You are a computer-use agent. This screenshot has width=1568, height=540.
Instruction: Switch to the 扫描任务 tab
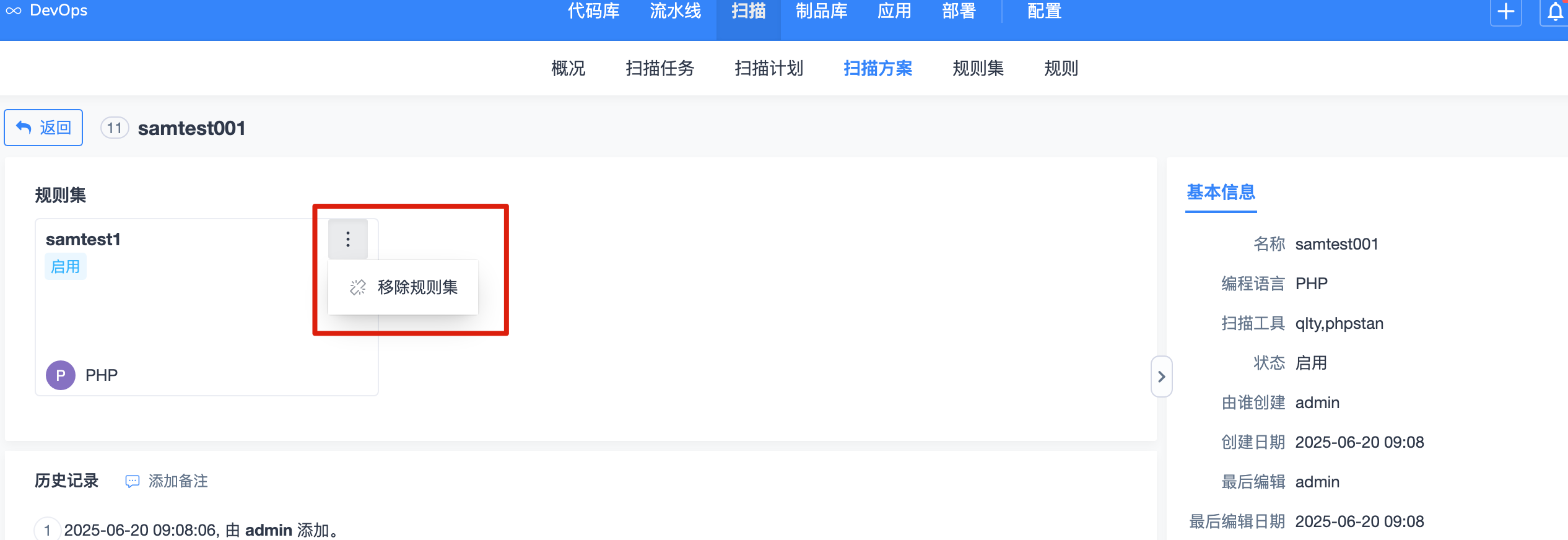[660, 68]
